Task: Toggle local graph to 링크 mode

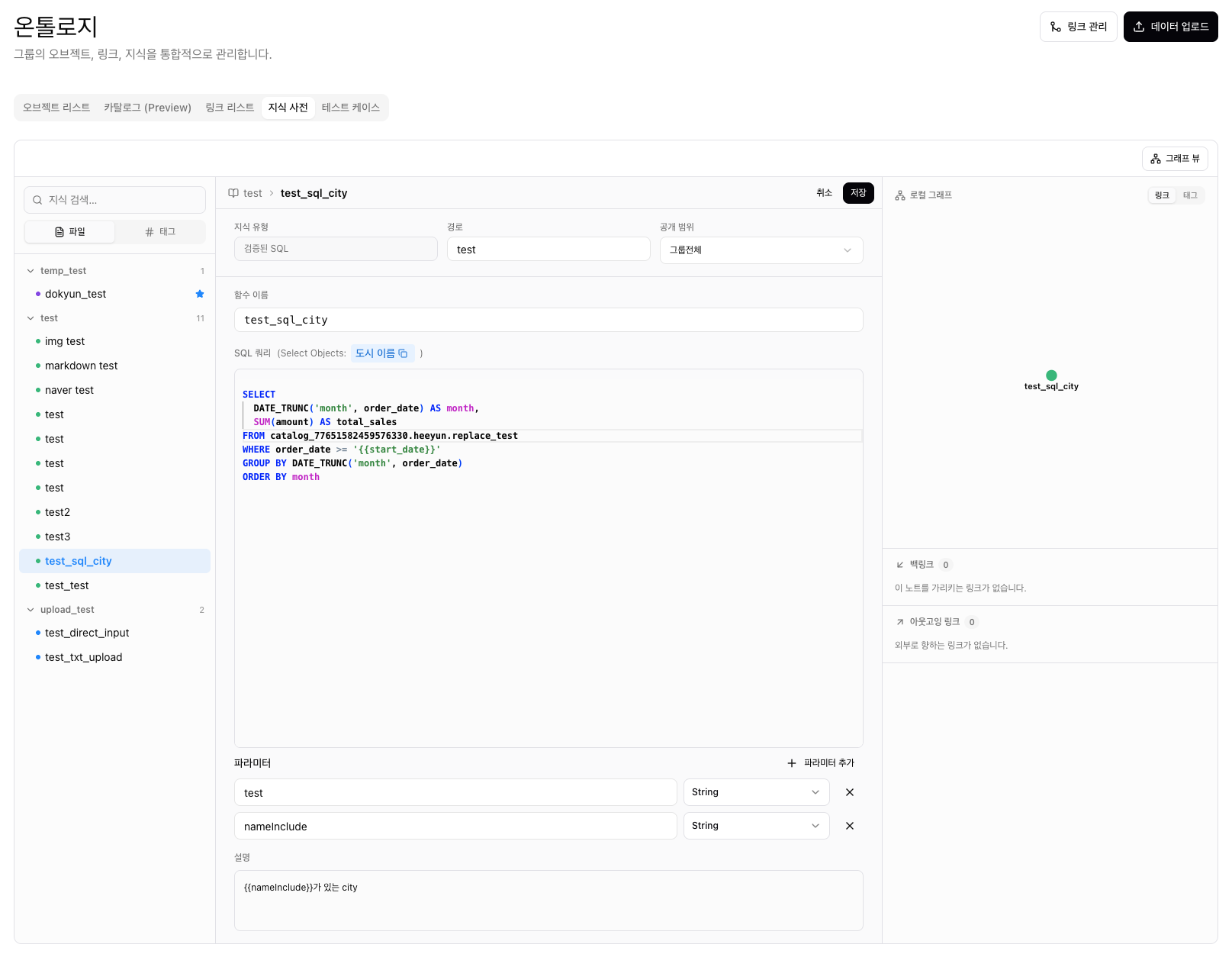Action: 1162,195
